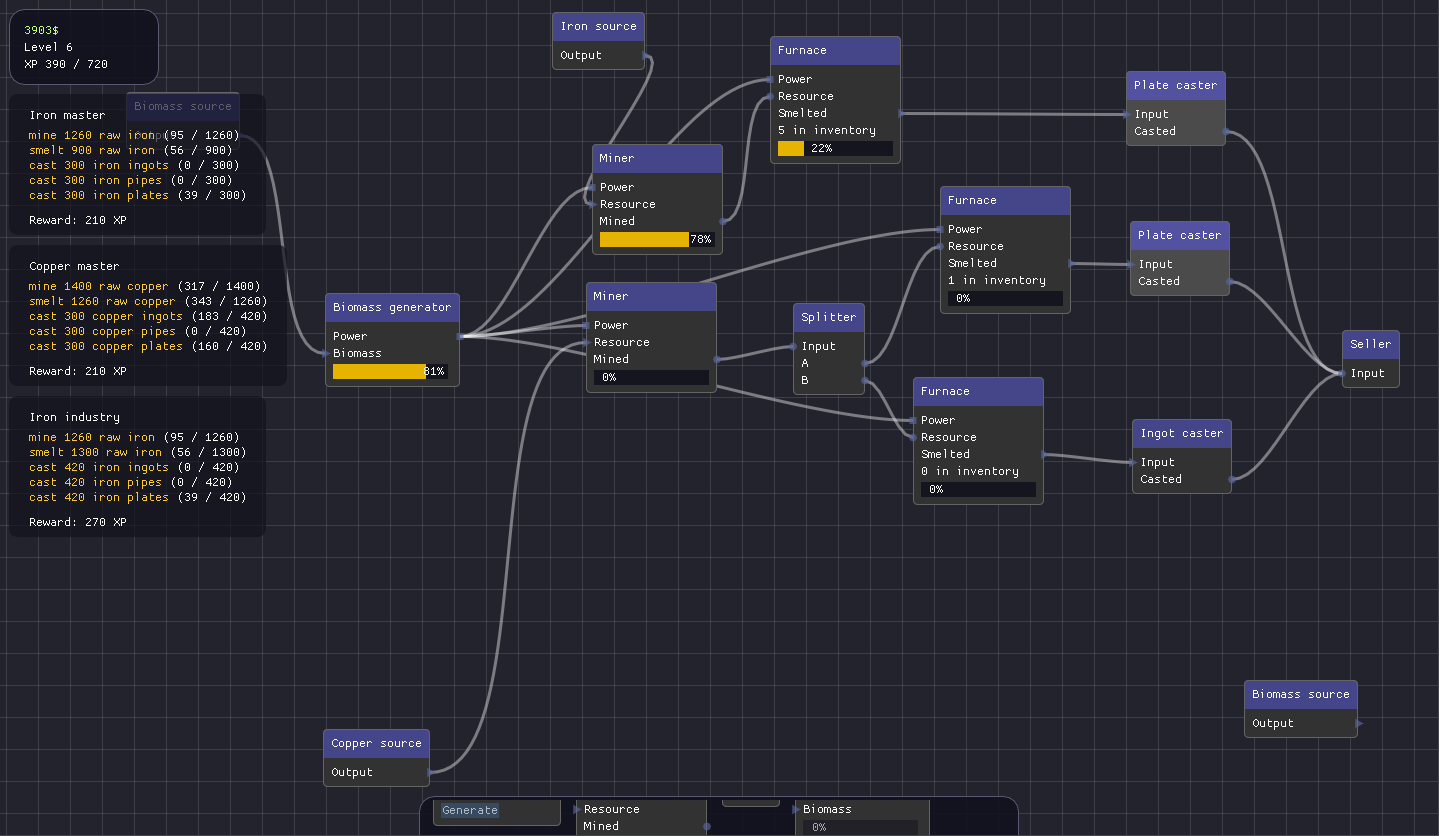Viewport: 1439px width, 836px height.
Task: Click the Biomass label in the bottom bar
Action: tap(827, 809)
